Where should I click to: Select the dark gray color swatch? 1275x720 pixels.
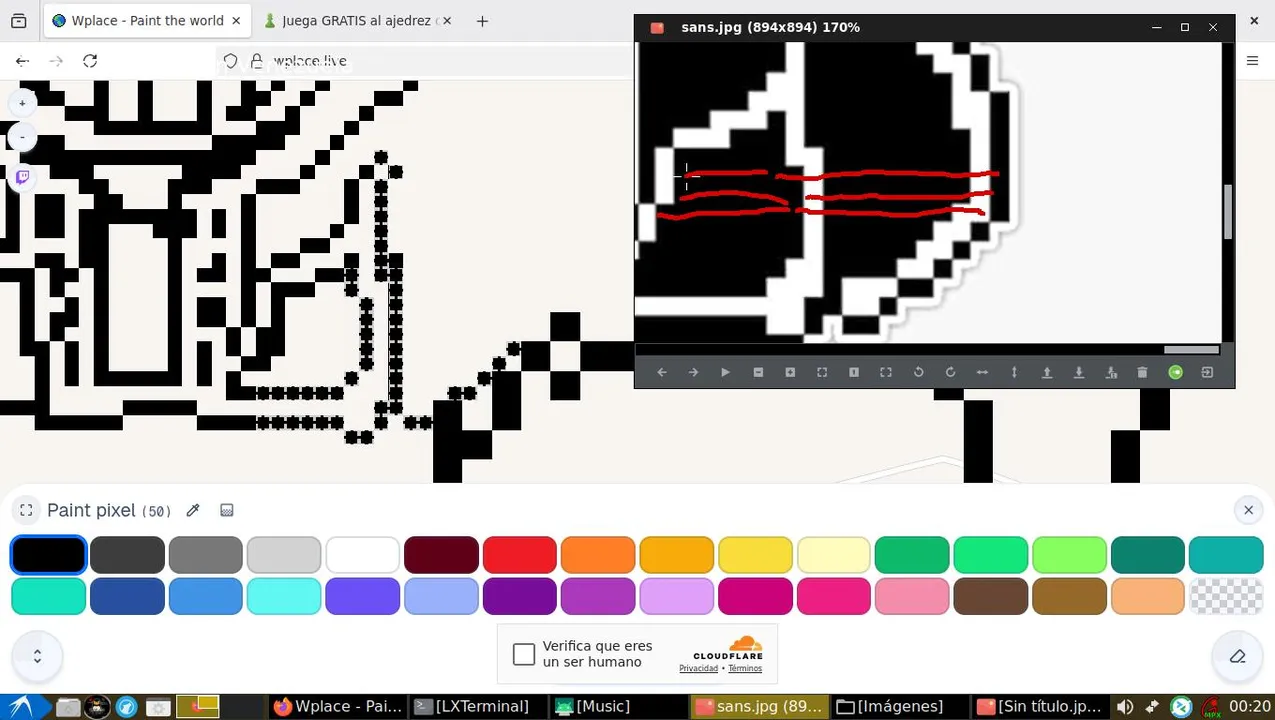coord(127,555)
